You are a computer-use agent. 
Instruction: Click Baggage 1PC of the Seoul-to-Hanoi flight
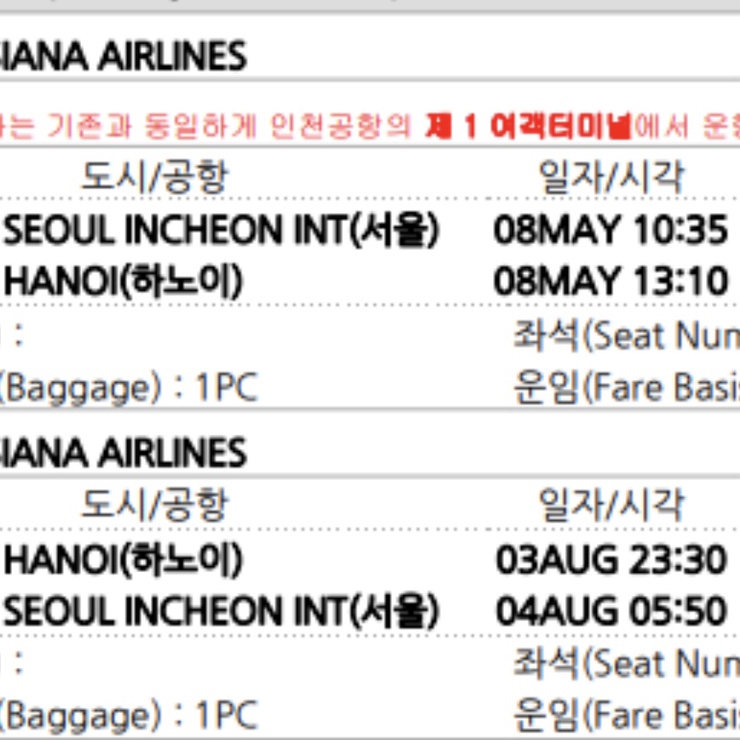click(128, 388)
